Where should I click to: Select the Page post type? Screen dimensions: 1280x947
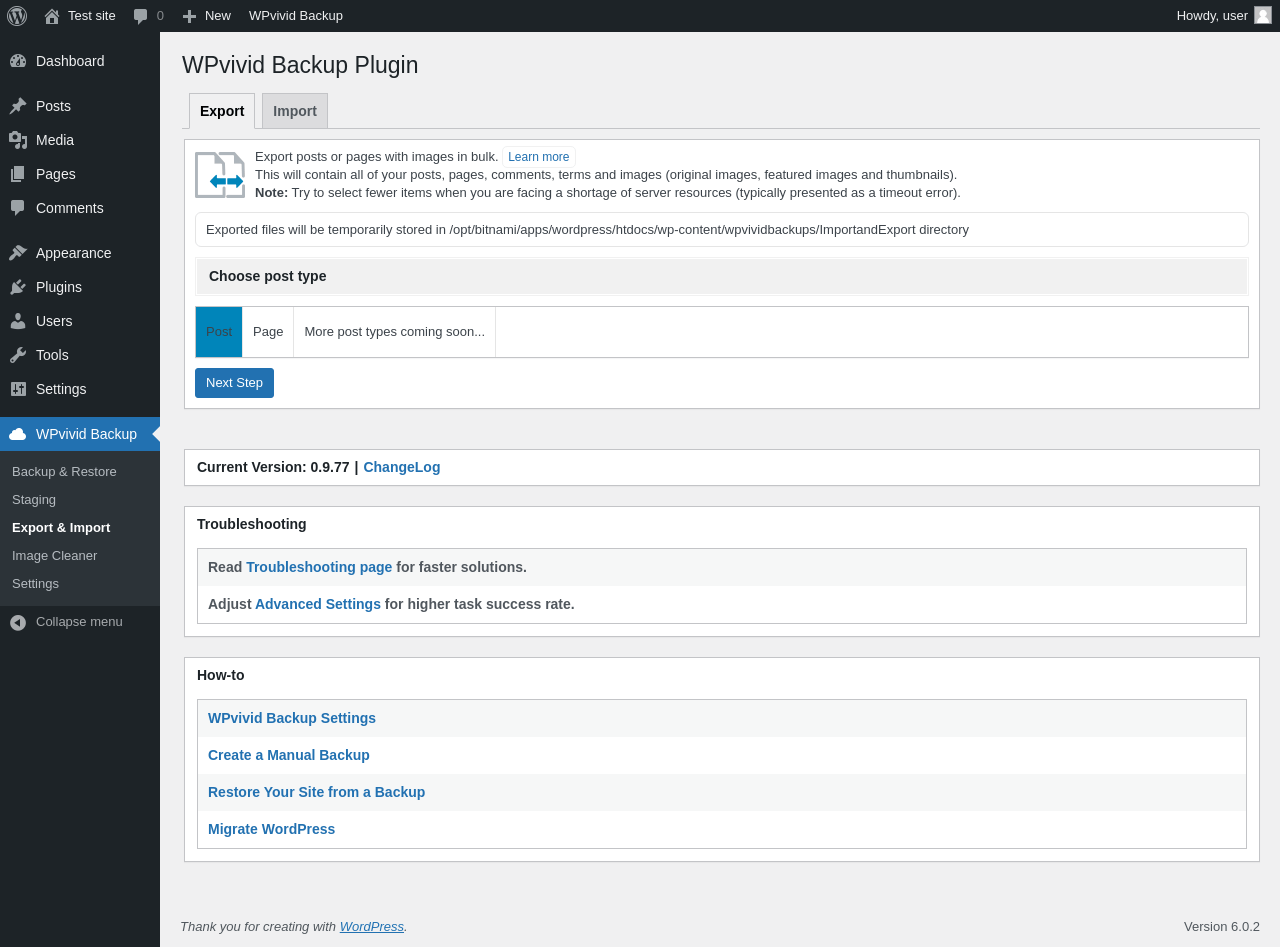pyautogui.click(x=268, y=332)
